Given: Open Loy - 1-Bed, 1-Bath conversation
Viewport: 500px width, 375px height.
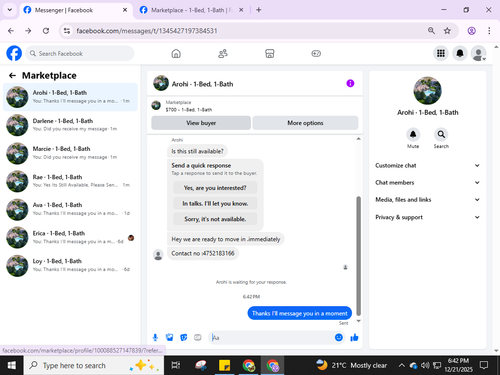Looking at the screenshot, I should click(x=70, y=265).
